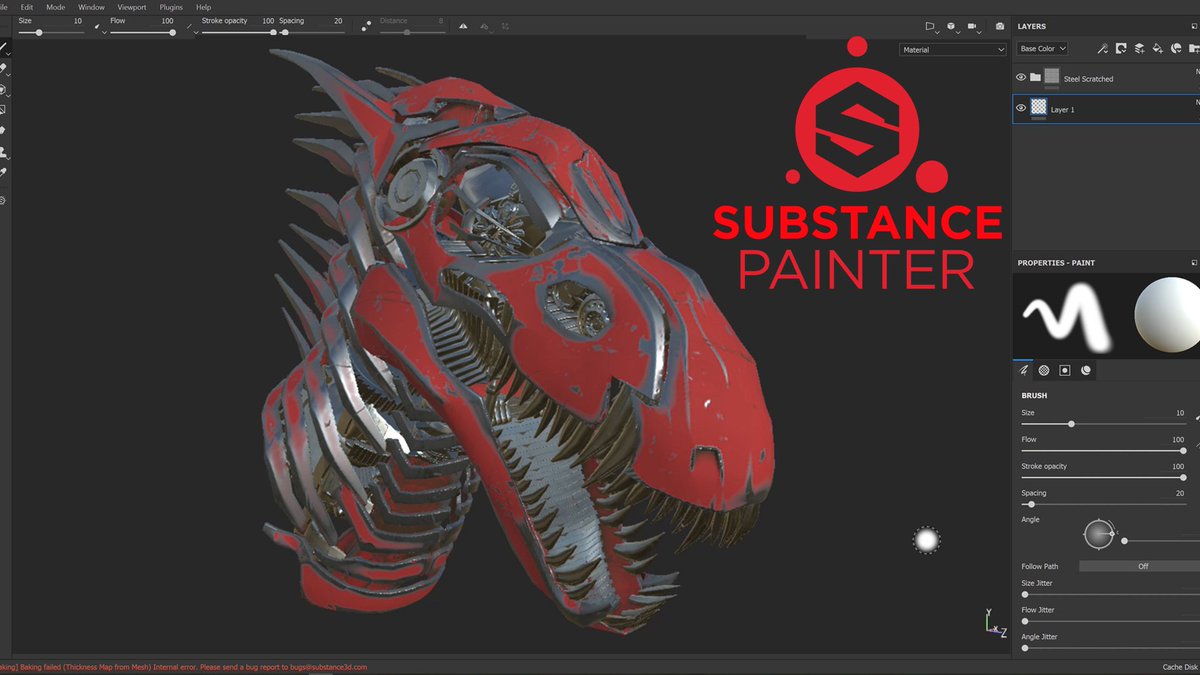The width and height of the screenshot is (1200, 675).
Task: Toggle the symmetry icon in top toolbar
Action: pyautogui.click(x=463, y=26)
